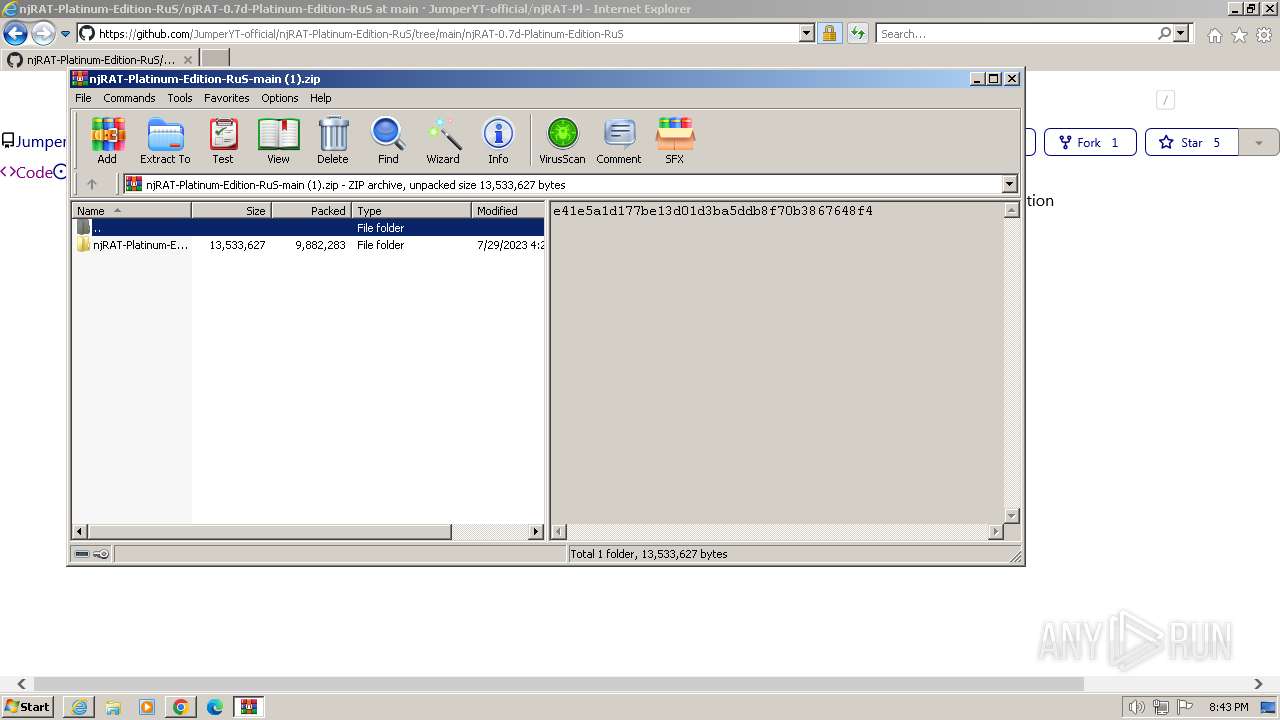Click the volume speaker tray icon
The height and width of the screenshot is (720, 1280).
click(x=1137, y=707)
